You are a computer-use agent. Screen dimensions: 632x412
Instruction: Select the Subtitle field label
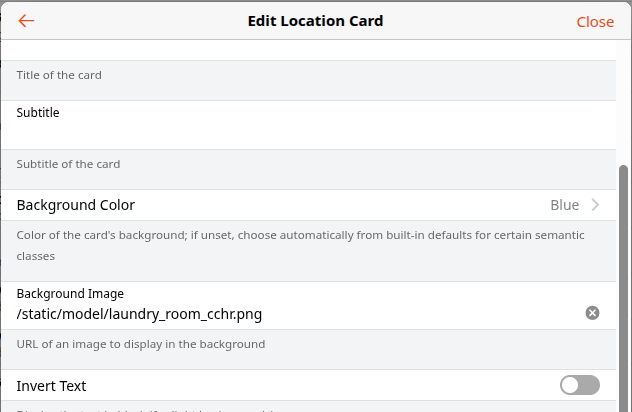pos(38,113)
